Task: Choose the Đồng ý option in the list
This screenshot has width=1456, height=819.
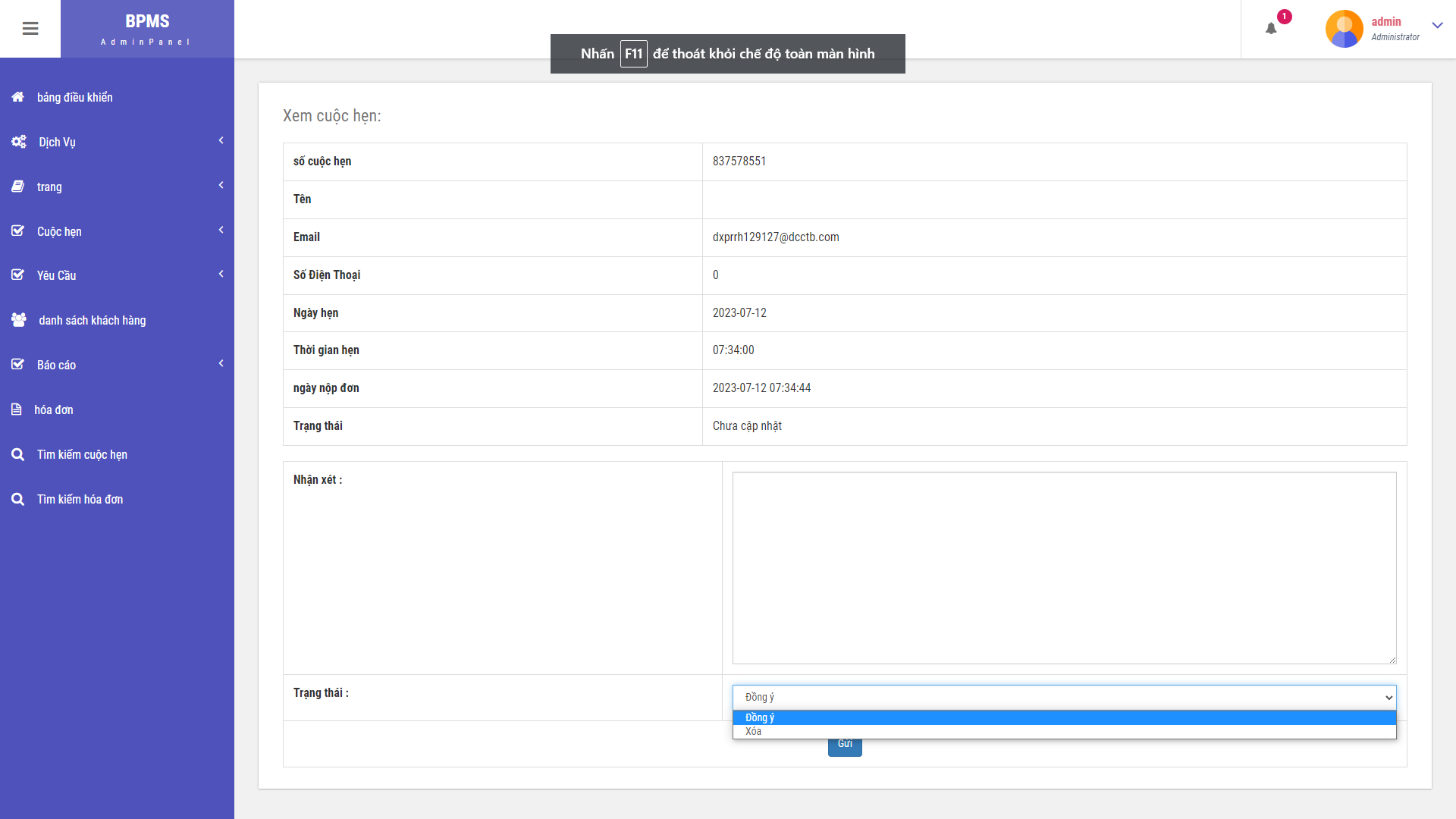Action: tap(1063, 717)
